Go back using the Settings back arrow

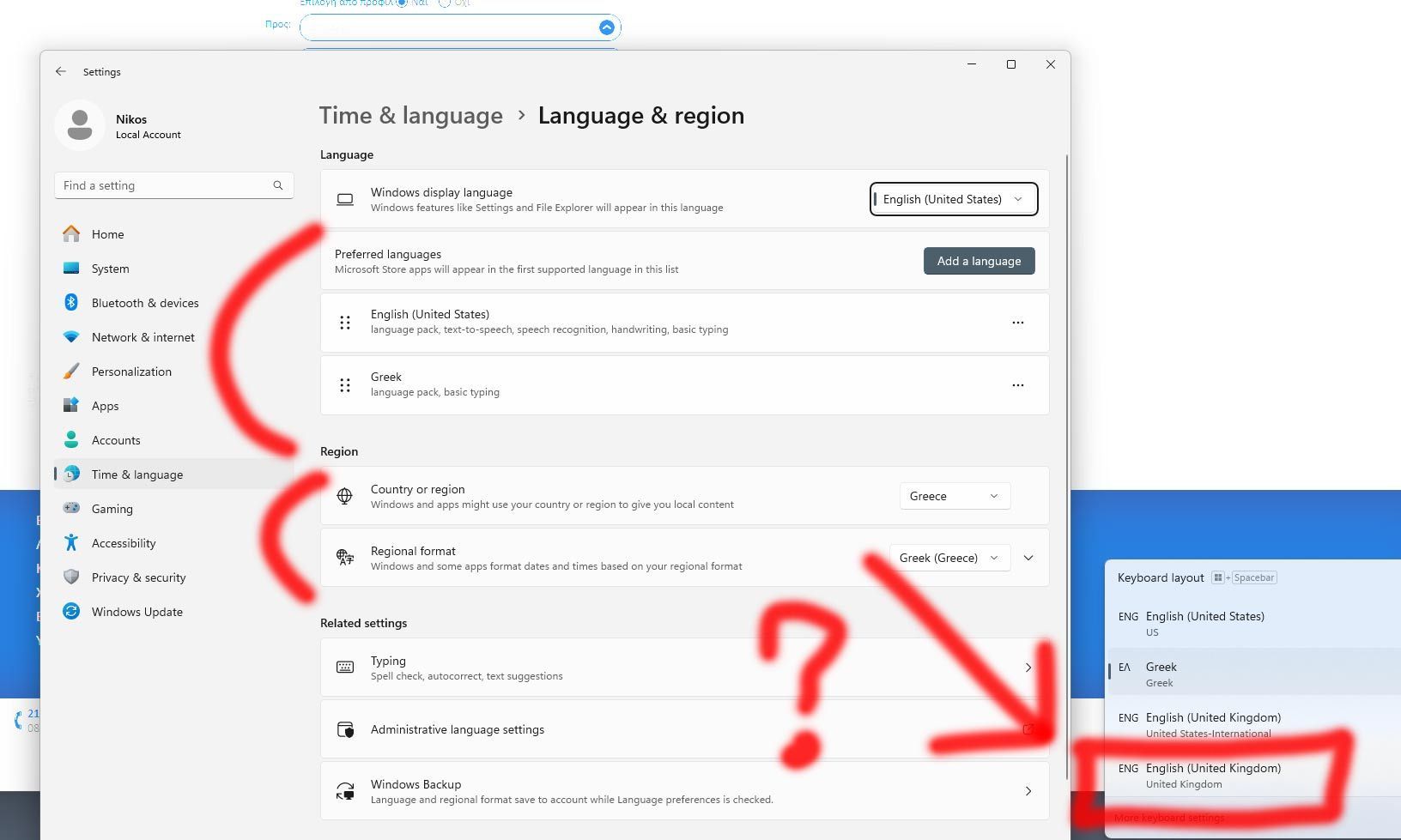[x=60, y=71]
